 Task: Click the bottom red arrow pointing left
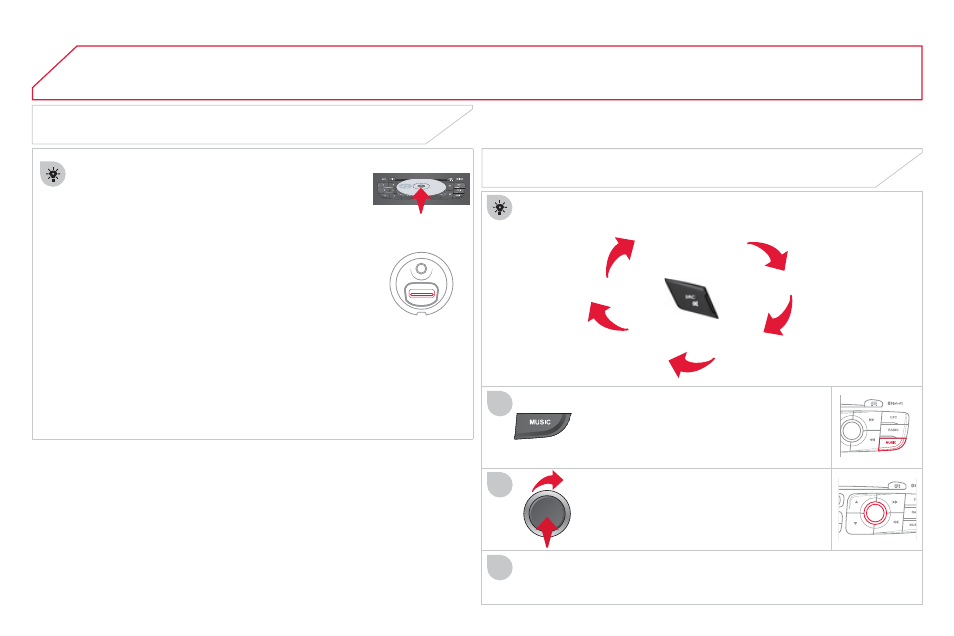[691, 365]
